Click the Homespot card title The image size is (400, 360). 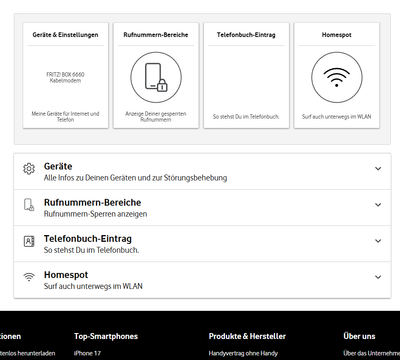click(337, 35)
